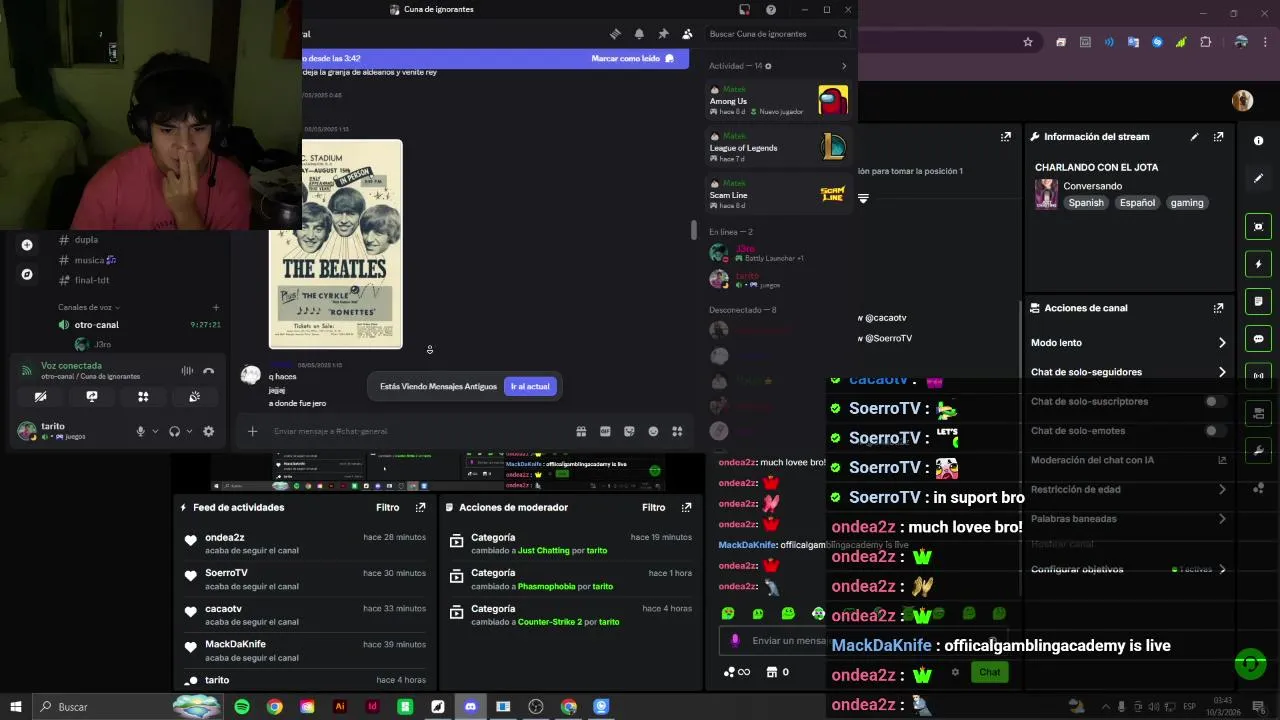Pop out Información del stream panel

tap(1218, 137)
